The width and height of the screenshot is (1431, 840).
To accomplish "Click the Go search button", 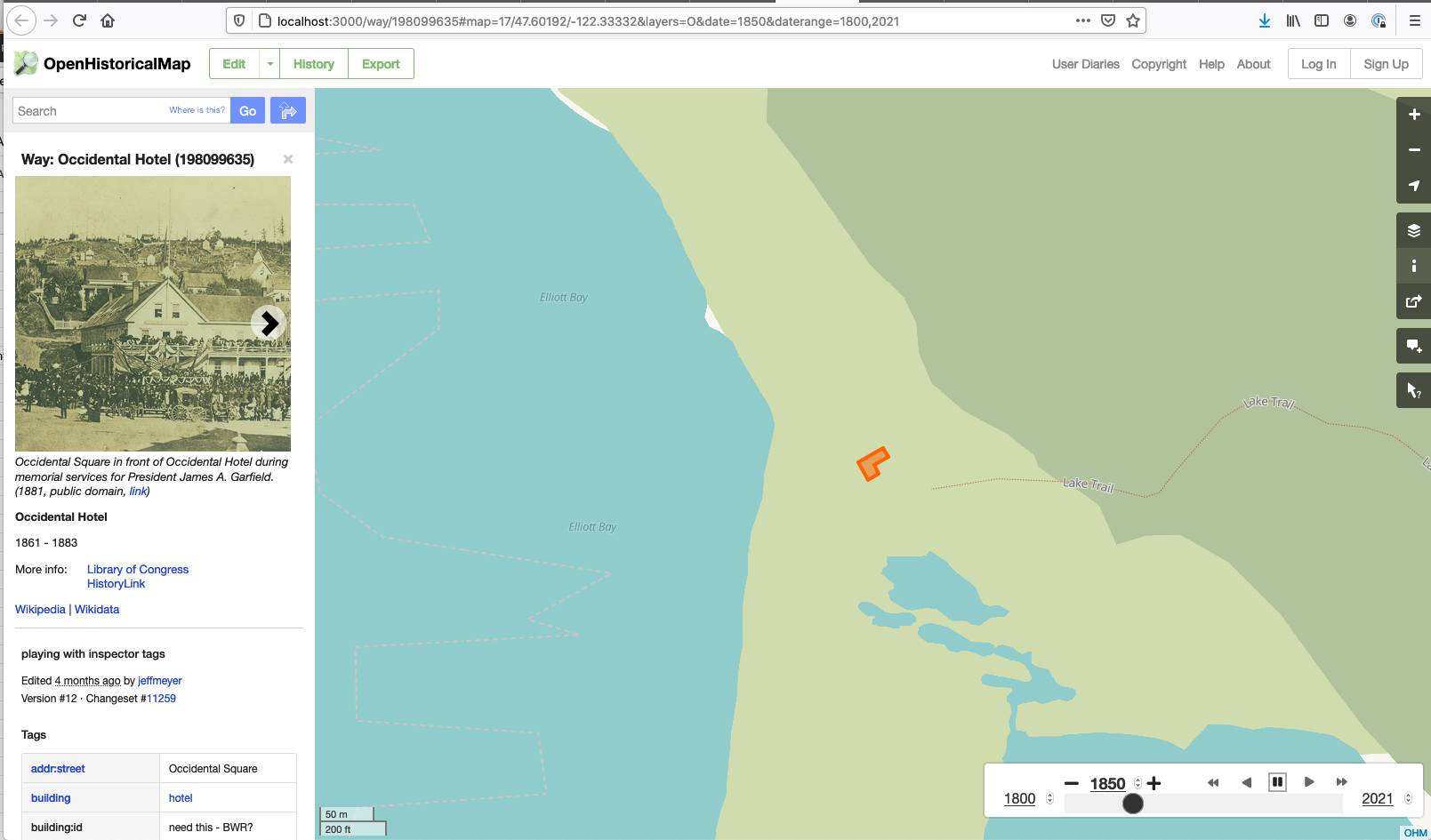I will tap(247, 110).
